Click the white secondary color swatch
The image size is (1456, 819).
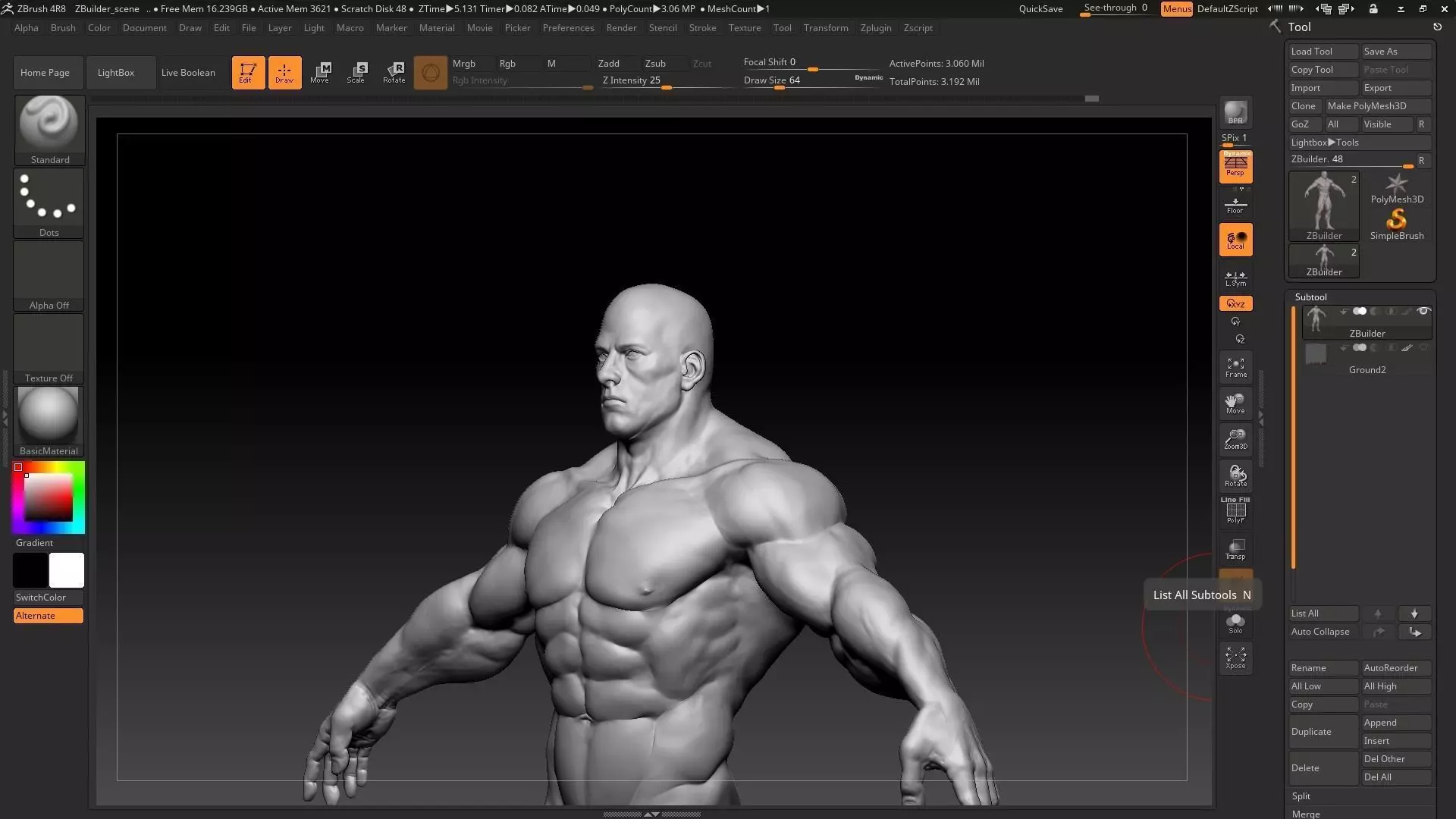click(x=67, y=570)
